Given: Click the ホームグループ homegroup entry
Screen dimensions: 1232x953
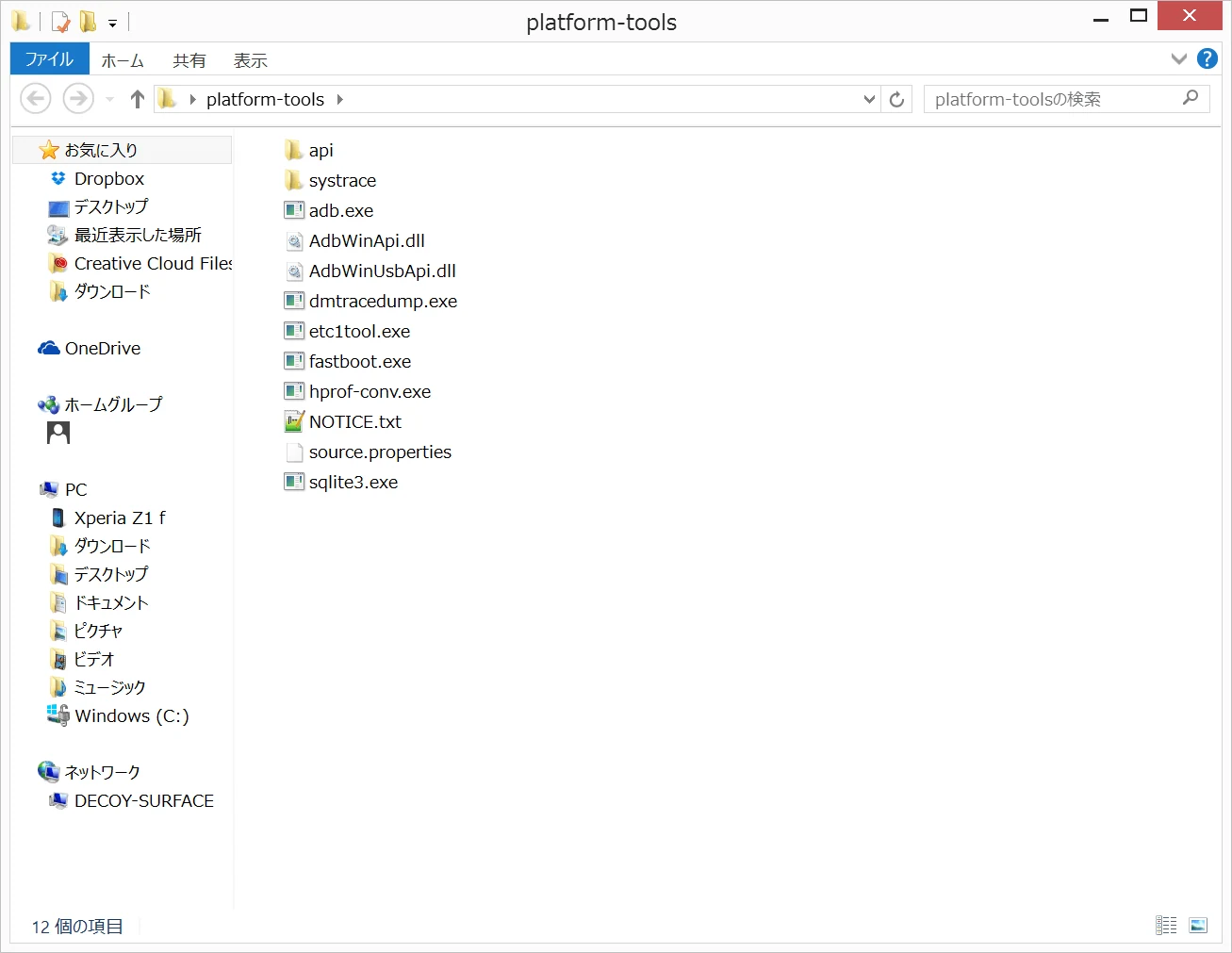Looking at the screenshot, I should [100, 404].
